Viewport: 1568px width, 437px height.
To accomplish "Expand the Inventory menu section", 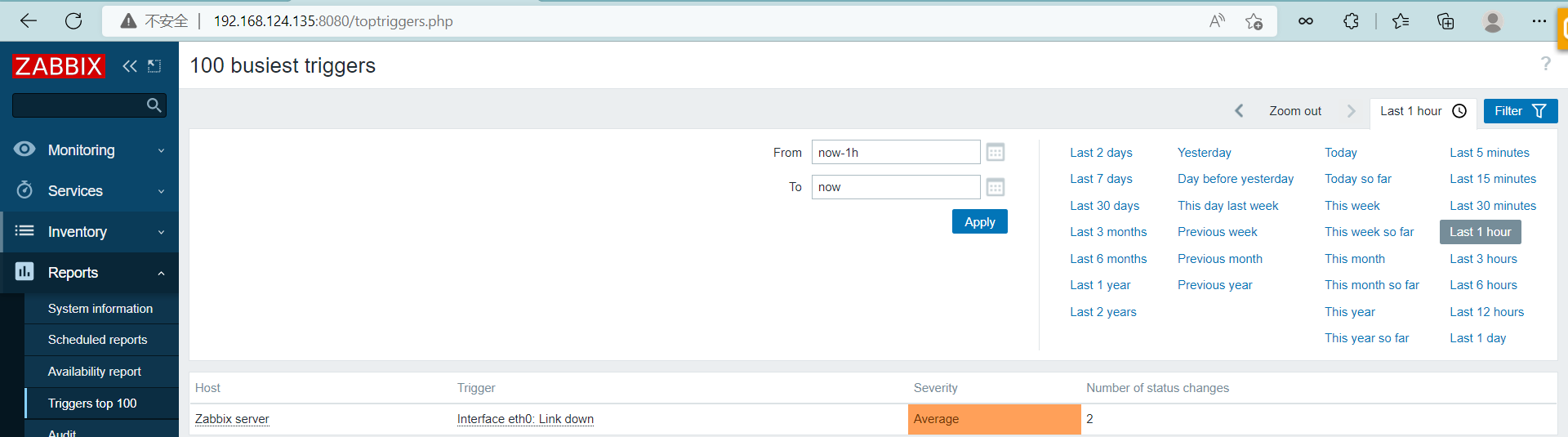I will click(x=90, y=232).
